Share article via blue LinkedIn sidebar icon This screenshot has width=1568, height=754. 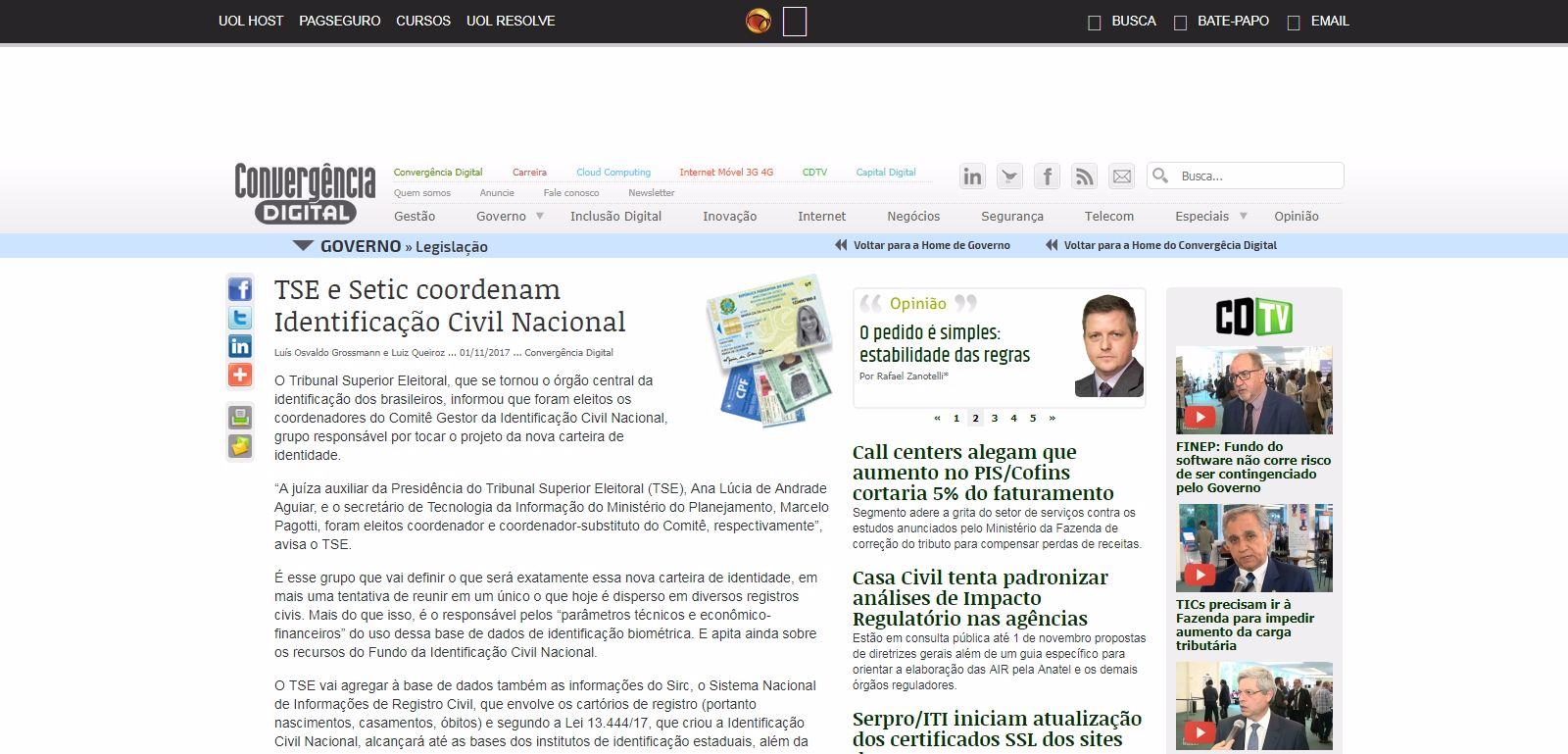[x=240, y=346]
